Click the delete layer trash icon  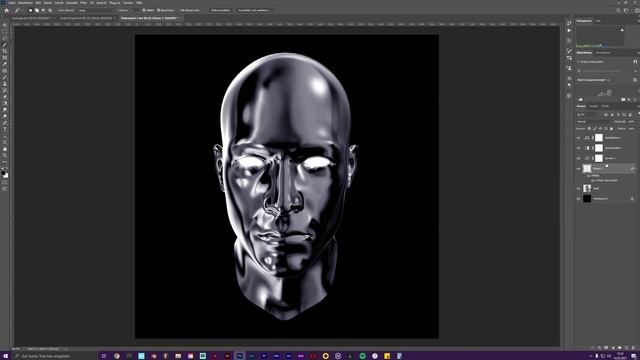click(x=633, y=348)
